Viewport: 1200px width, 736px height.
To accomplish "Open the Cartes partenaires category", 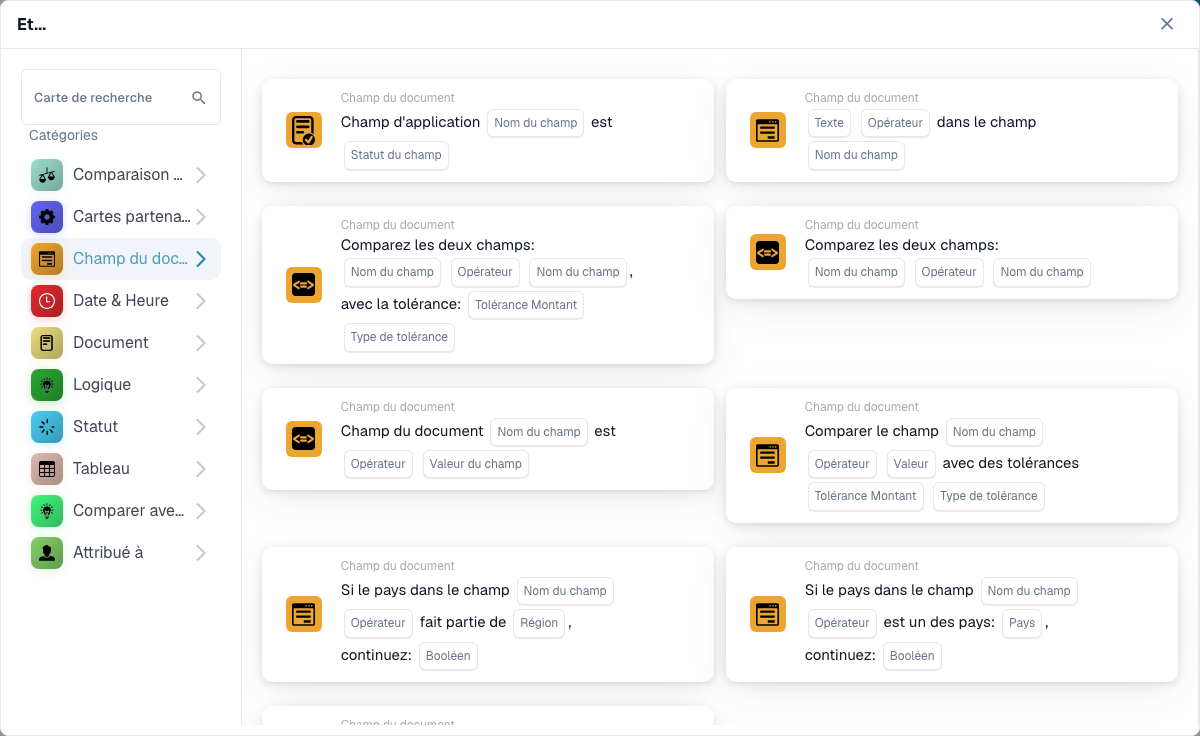I will click(x=121, y=217).
